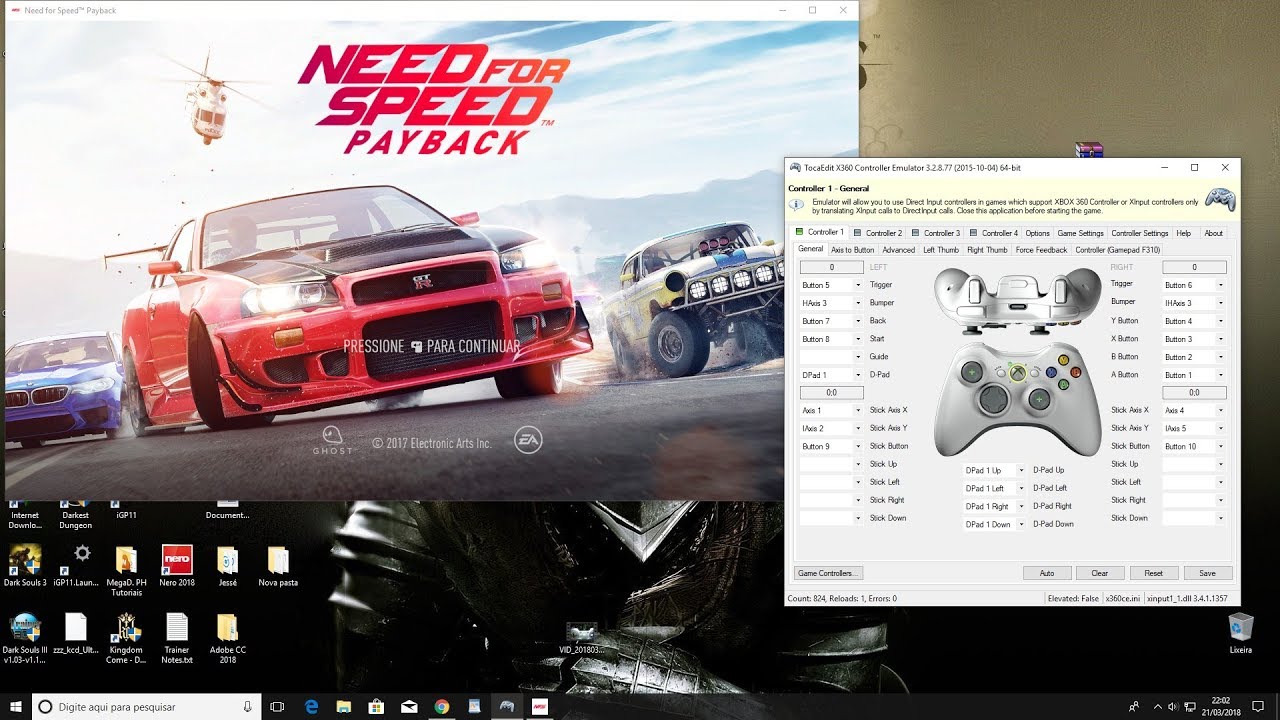This screenshot has height=720, width=1280.
Task: Click the Windows search box
Action: [x=146, y=706]
